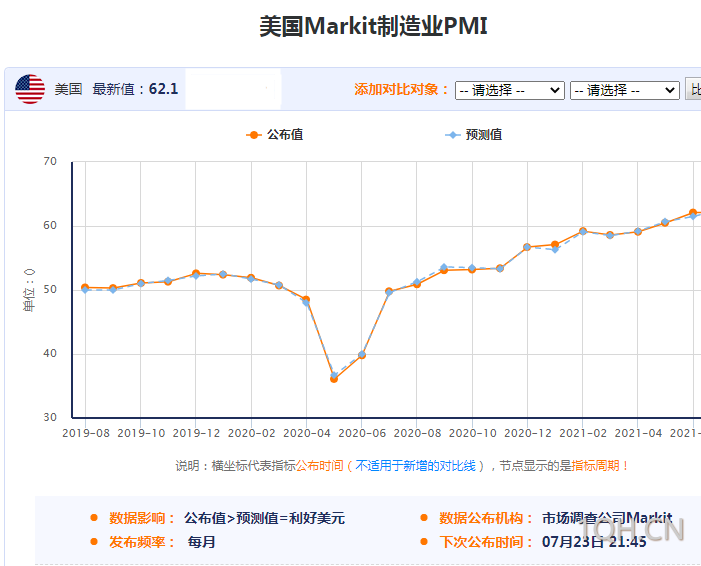Click the 公布时间 orange text in note
This screenshot has width=701, height=566.
tap(320, 466)
